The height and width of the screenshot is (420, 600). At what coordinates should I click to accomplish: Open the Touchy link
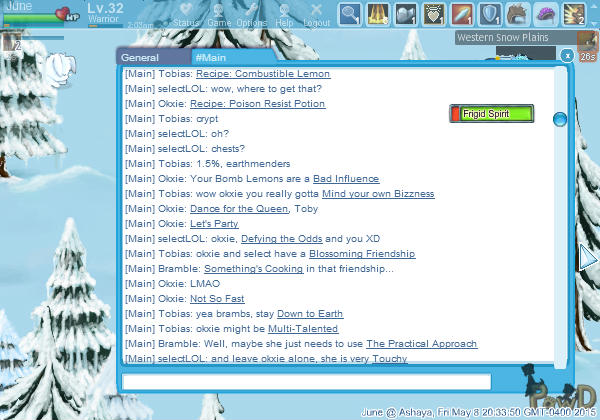pos(390,358)
